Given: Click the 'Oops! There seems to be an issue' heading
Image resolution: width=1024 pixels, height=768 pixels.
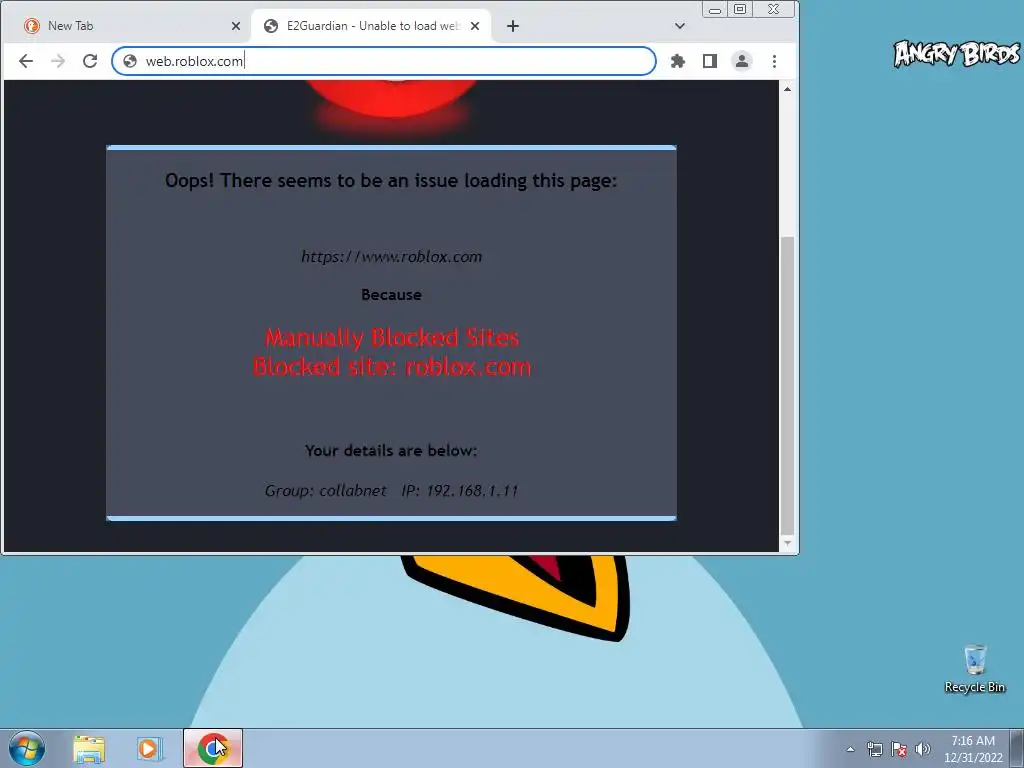Looking at the screenshot, I should (x=391, y=181).
